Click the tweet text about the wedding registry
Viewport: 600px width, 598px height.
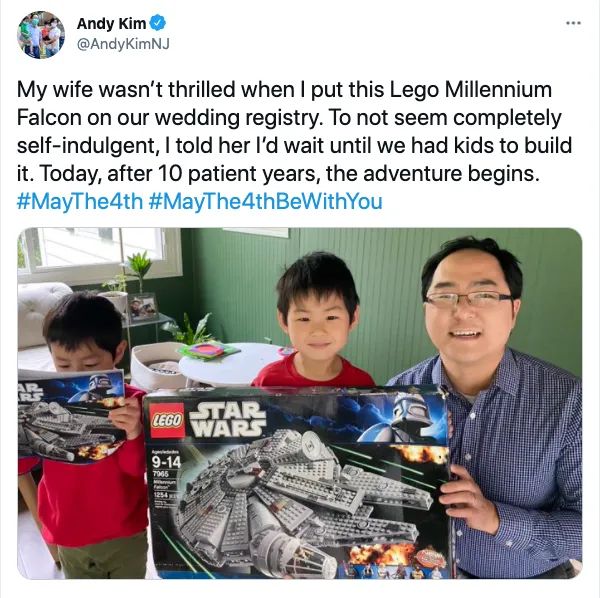(x=294, y=131)
